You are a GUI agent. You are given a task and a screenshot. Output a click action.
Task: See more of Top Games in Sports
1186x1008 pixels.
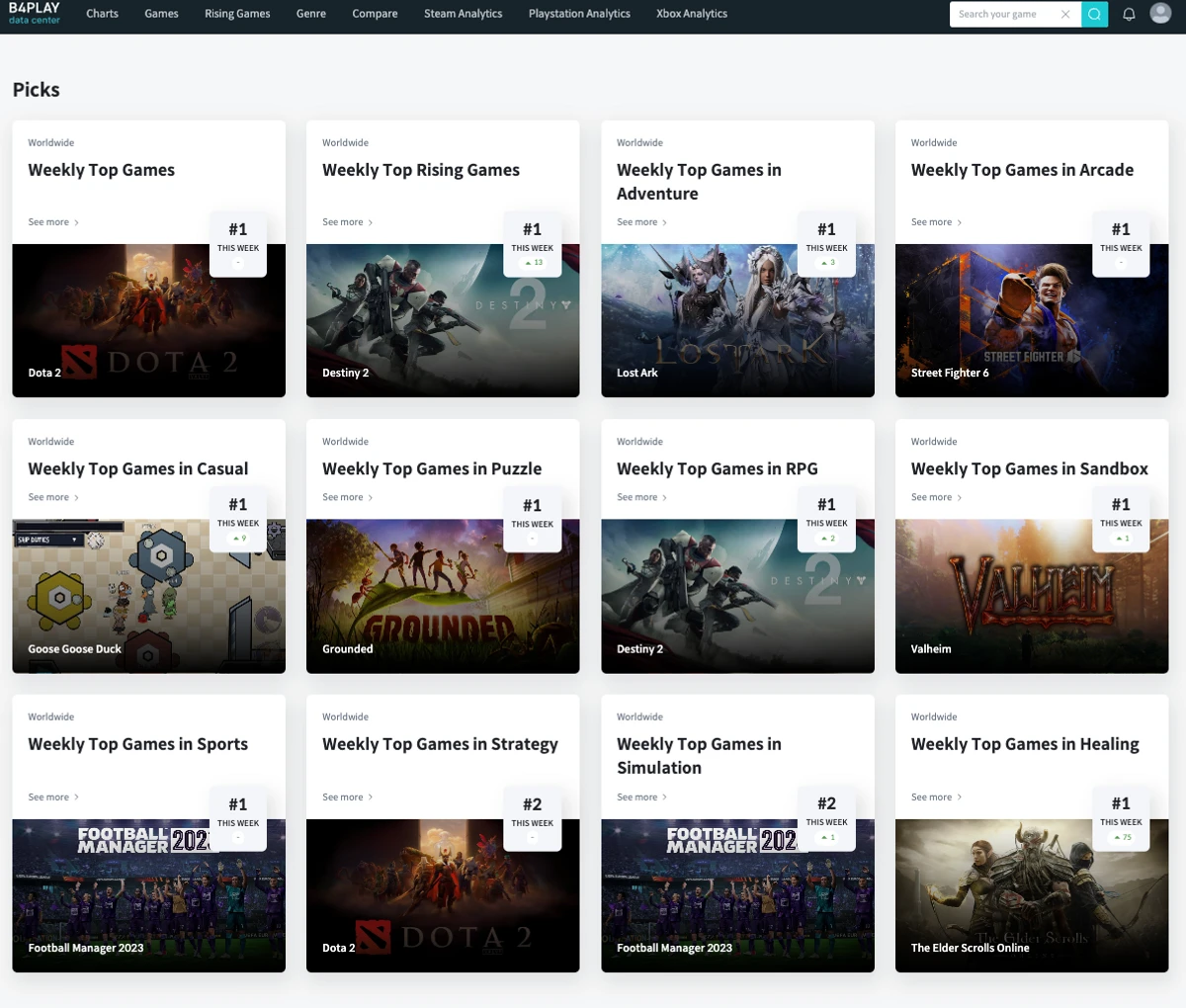tap(53, 797)
